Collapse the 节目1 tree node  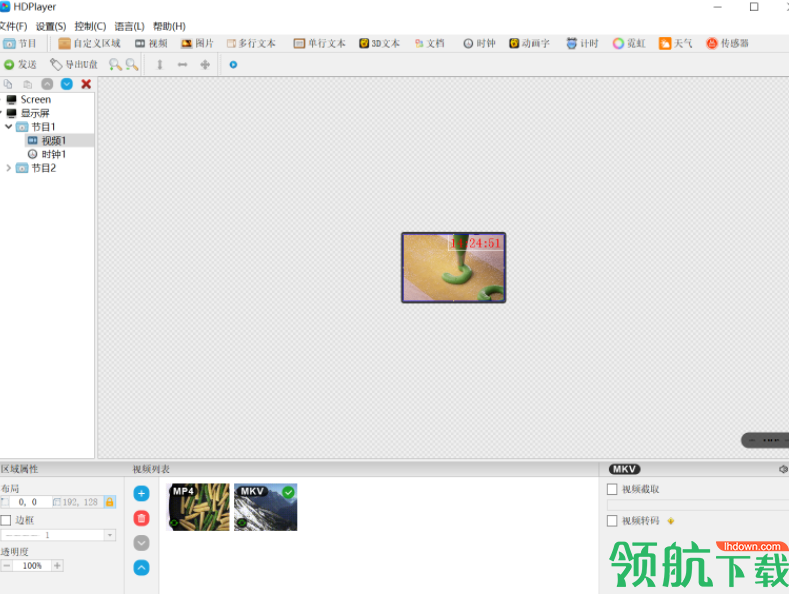click(9, 126)
